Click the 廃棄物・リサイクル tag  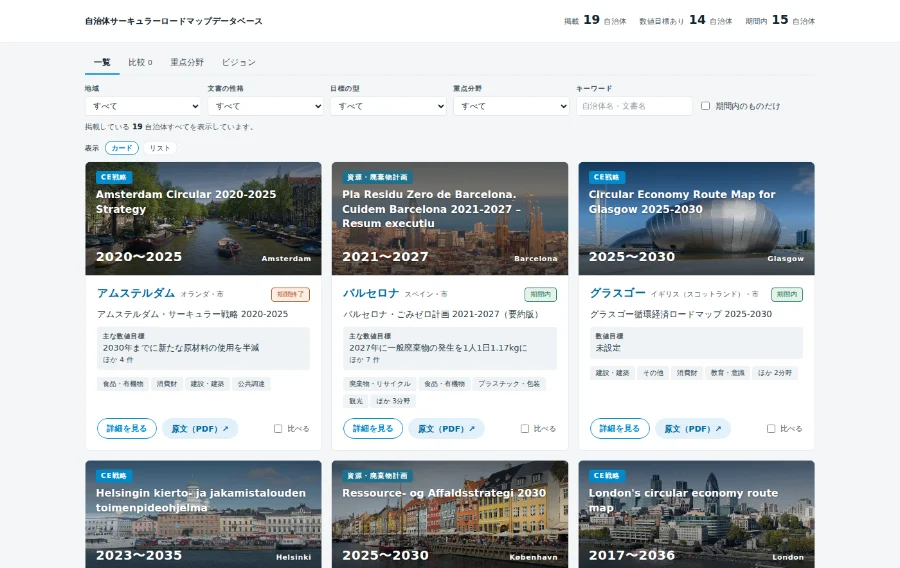tap(380, 384)
